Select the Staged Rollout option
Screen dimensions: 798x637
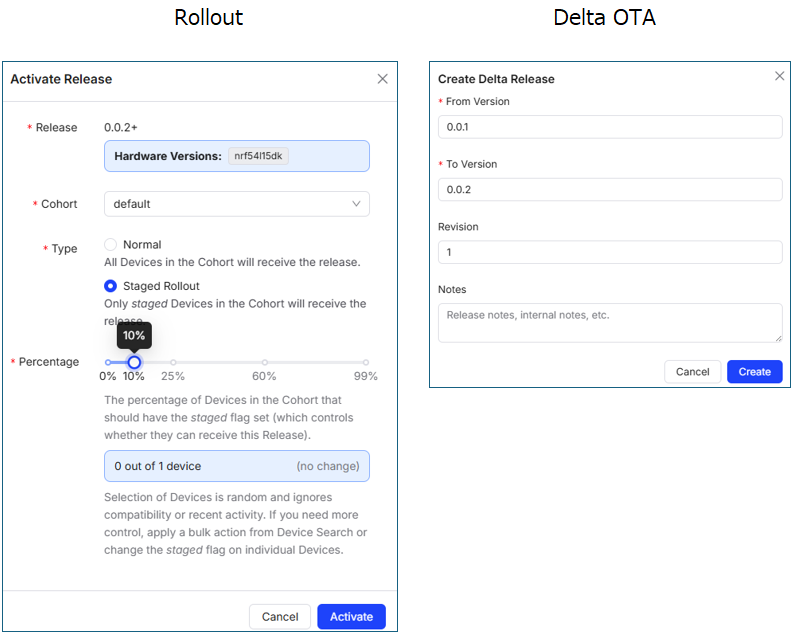(x=111, y=286)
